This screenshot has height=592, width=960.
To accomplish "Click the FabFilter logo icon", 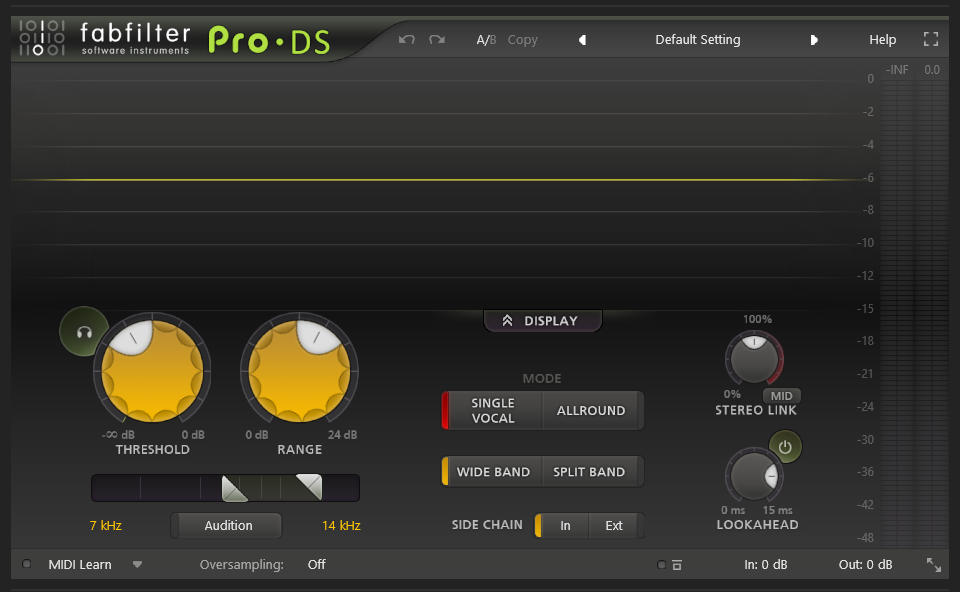I will pos(42,38).
